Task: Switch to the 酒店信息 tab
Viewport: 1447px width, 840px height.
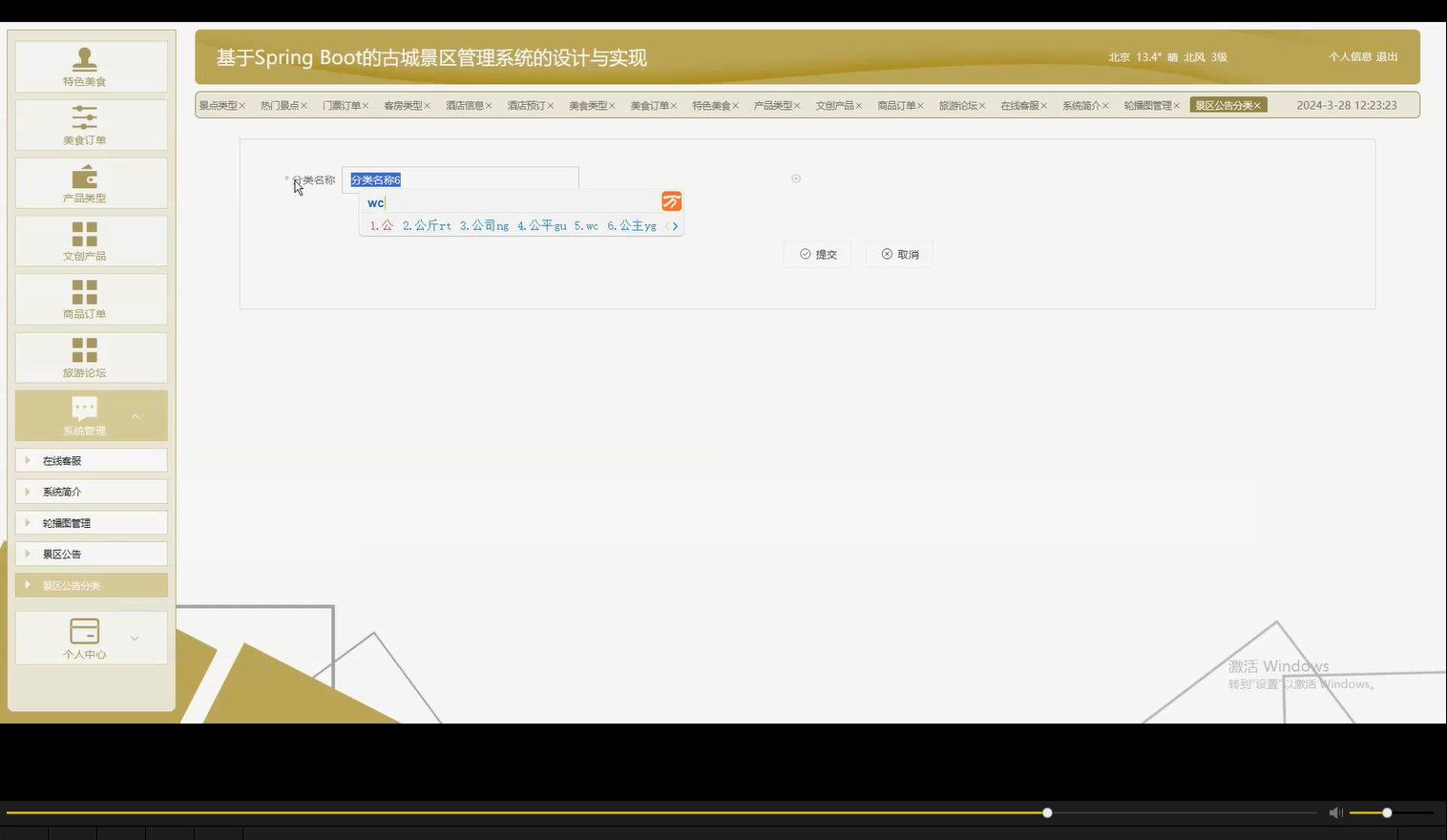Action: point(465,105)
